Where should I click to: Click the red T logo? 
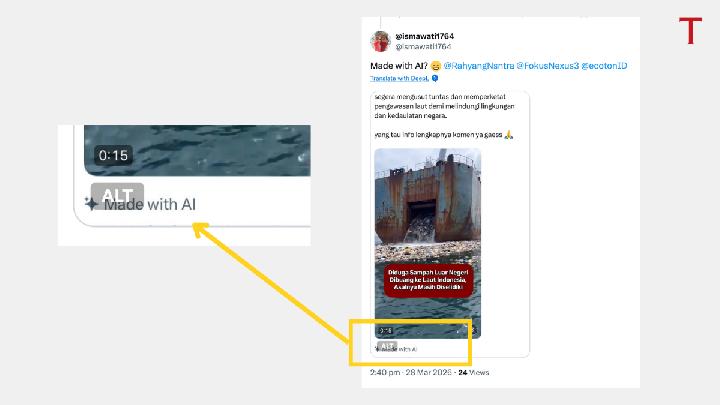pyautogui.click(x=690, y=31)
